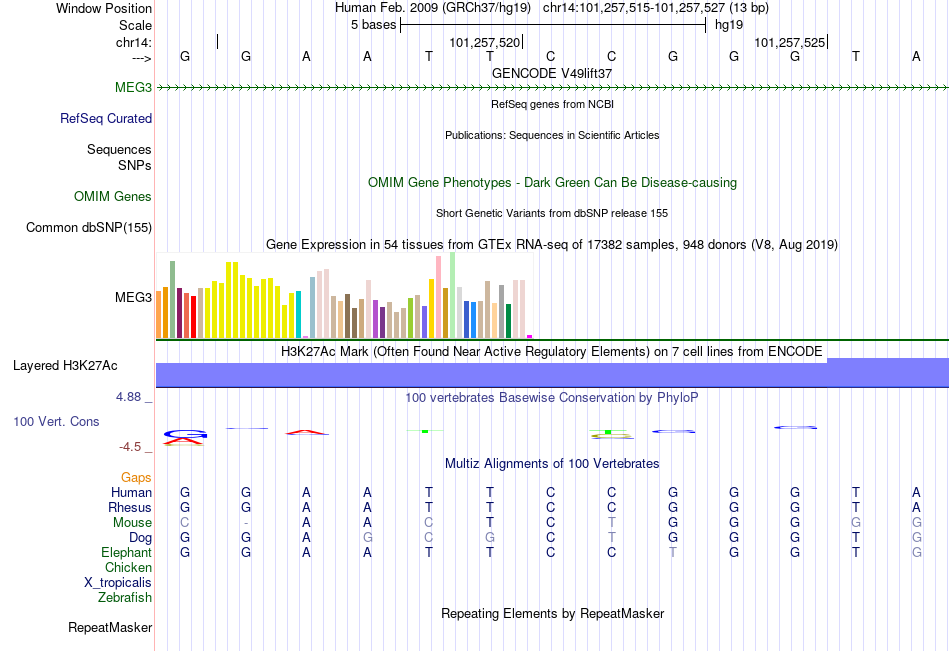This screenshot has height=651, width=950.
Task: Click the Common dbSNP(155) label
Action: click(x=89, y=227)
